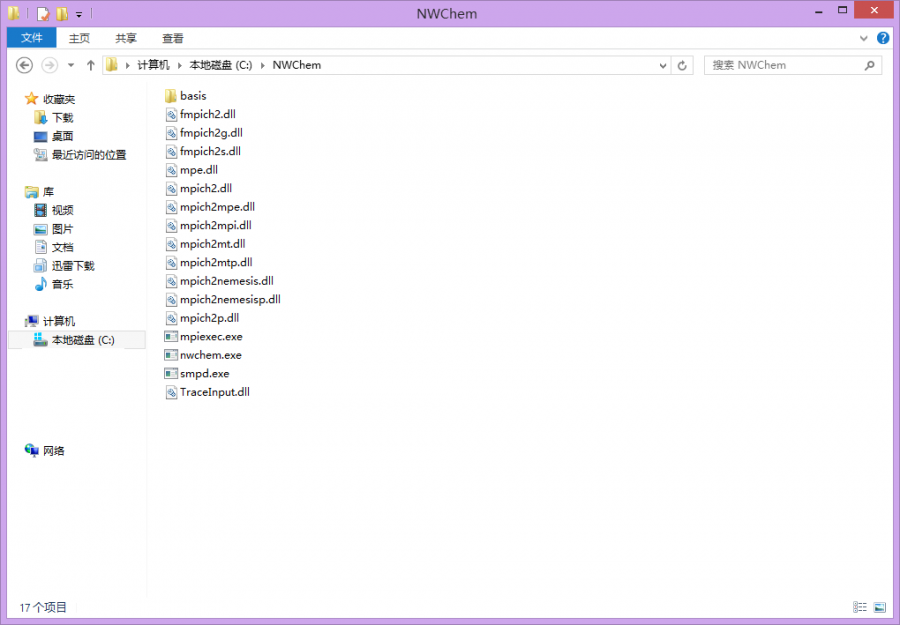Select the mpich2nemesisp.dll file icon
This screenshot has width=900, height=625.
171,299
